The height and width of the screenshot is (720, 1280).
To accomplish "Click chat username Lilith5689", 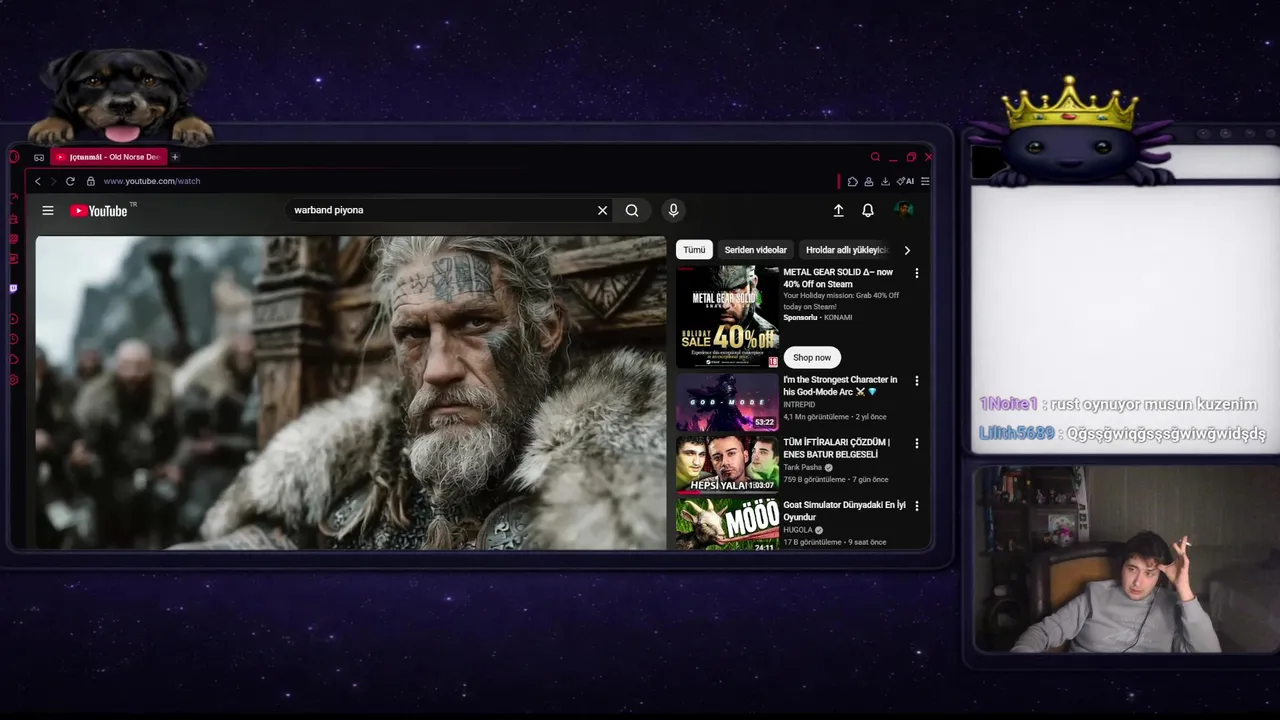I will (1016, 433).
